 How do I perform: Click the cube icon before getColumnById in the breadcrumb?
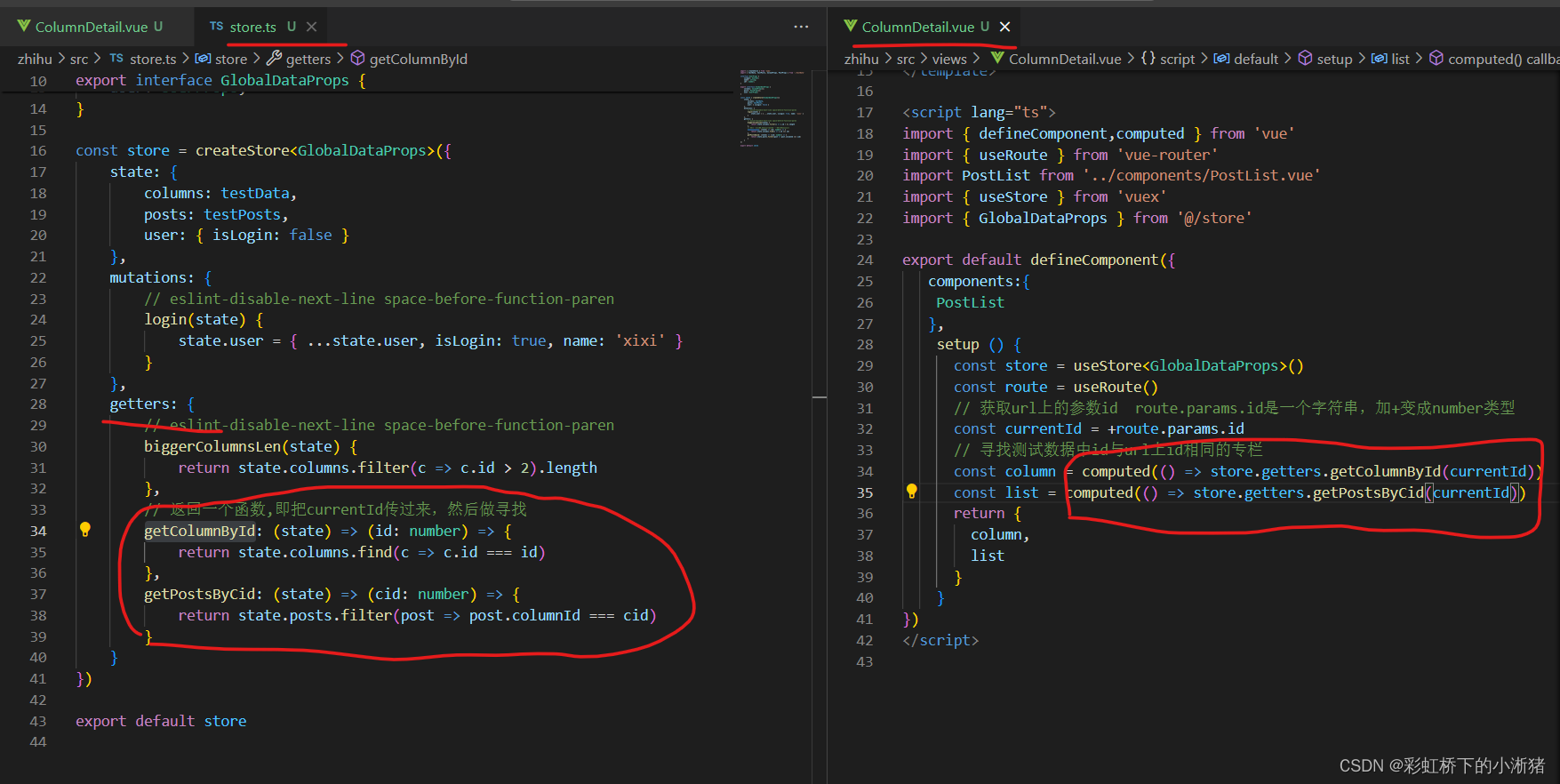(358, 58)
